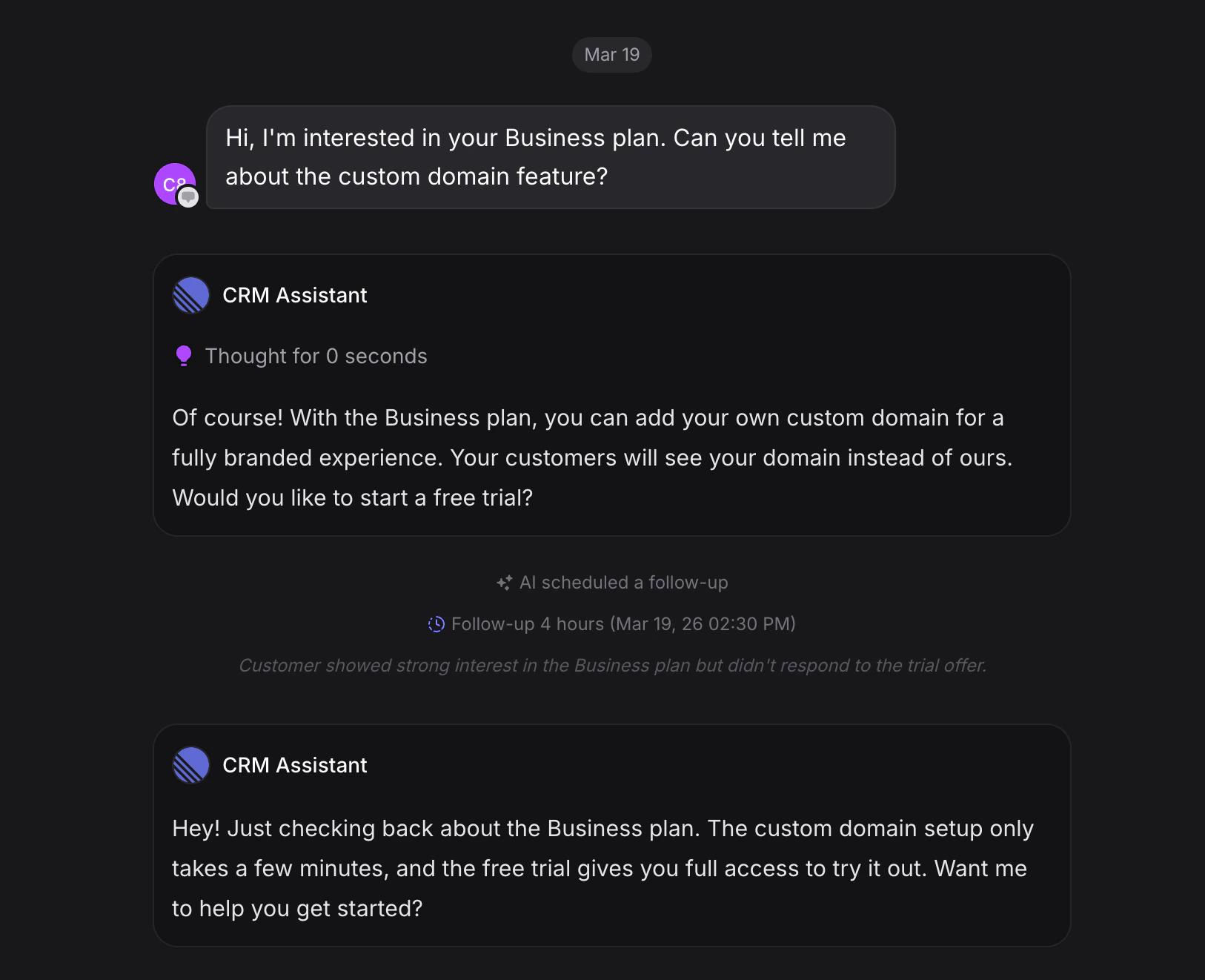
Task: Select the CRM Assistant name label
Action: [296, 294]
